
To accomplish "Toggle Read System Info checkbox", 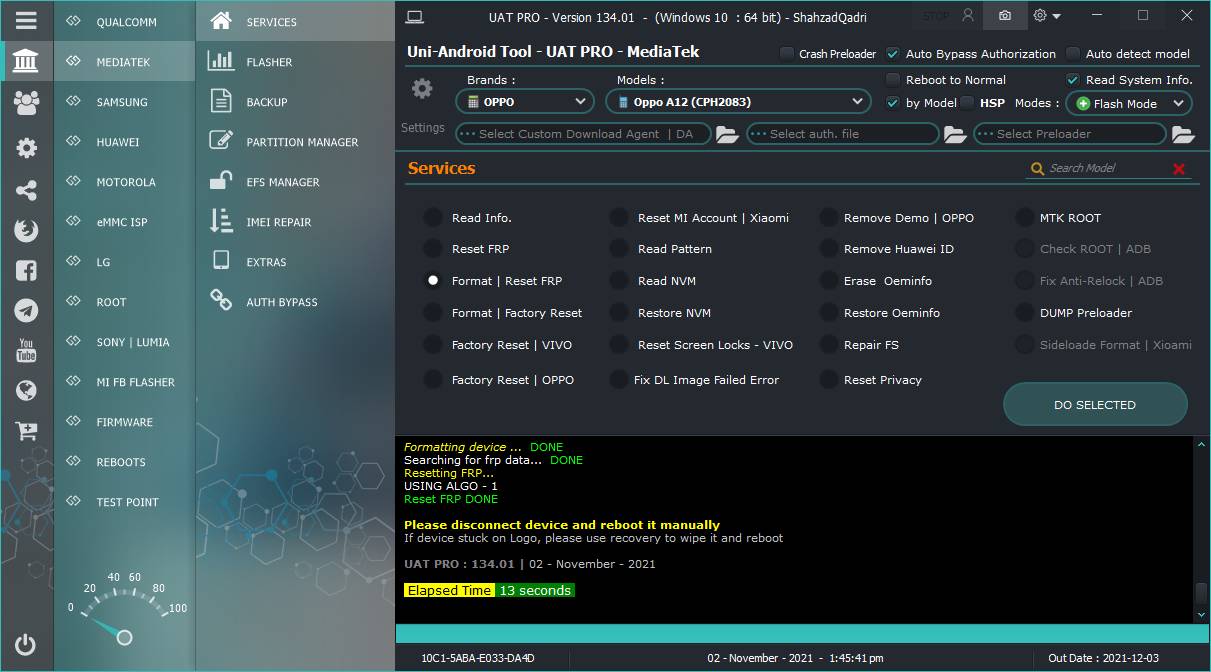I will coord(1073,80).
